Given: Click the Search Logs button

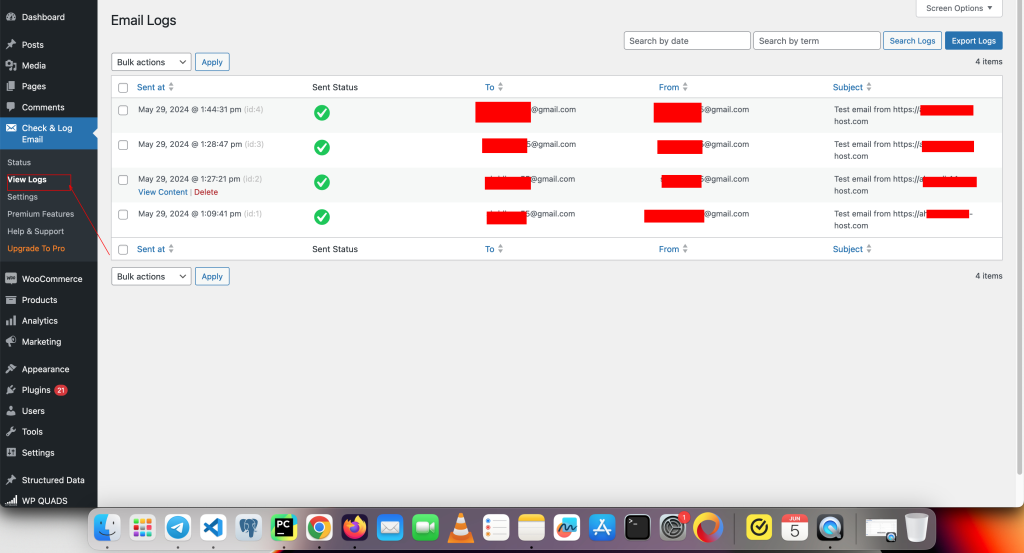Looking at the screenshot, I should pyautogui.click(x=912, y=40).
